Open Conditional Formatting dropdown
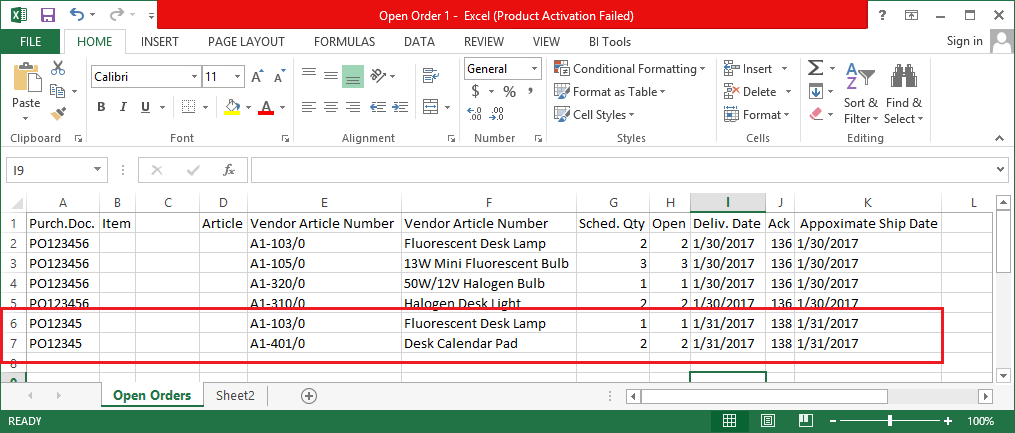This screenshot has height=433, width=1015. pos(638,69)
